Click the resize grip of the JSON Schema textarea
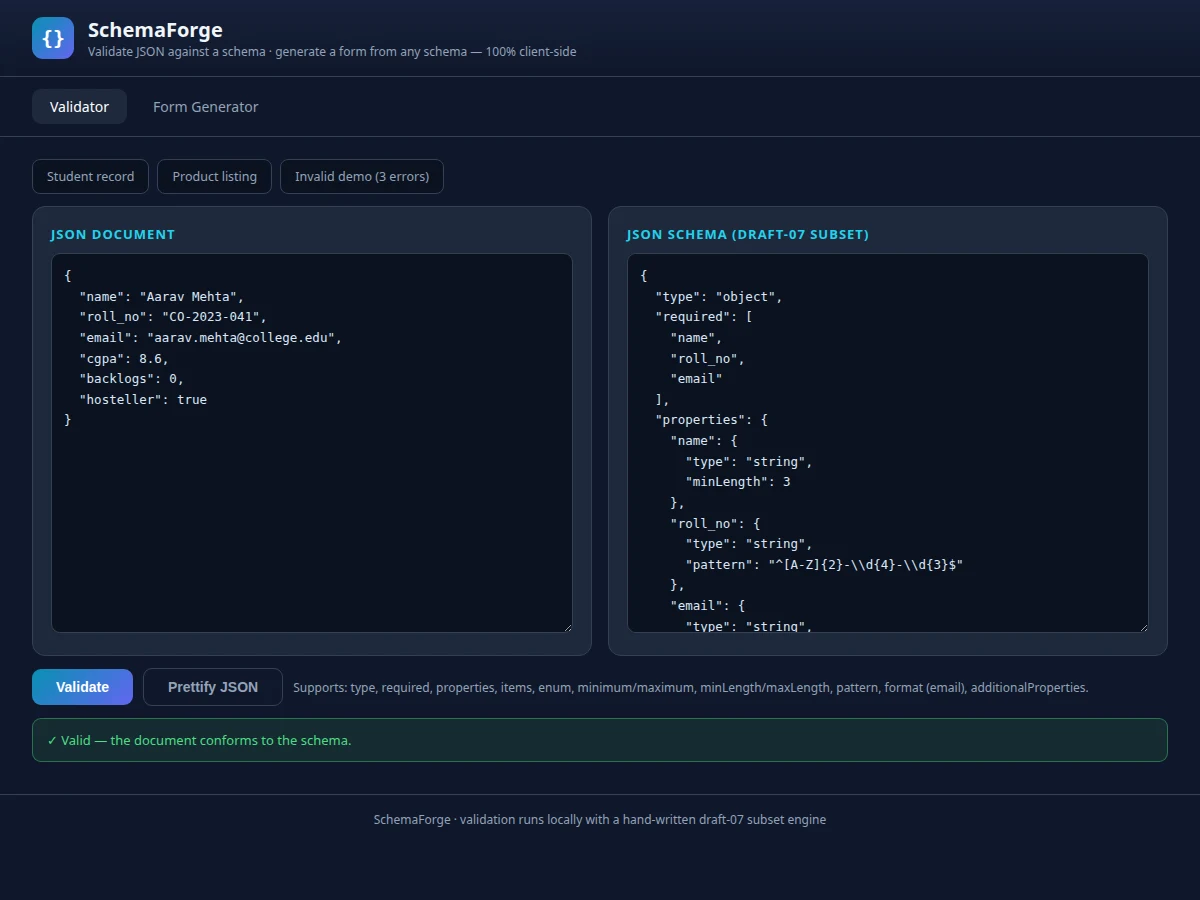This screenshot has width=1200, height=900. coord(1142,626)
